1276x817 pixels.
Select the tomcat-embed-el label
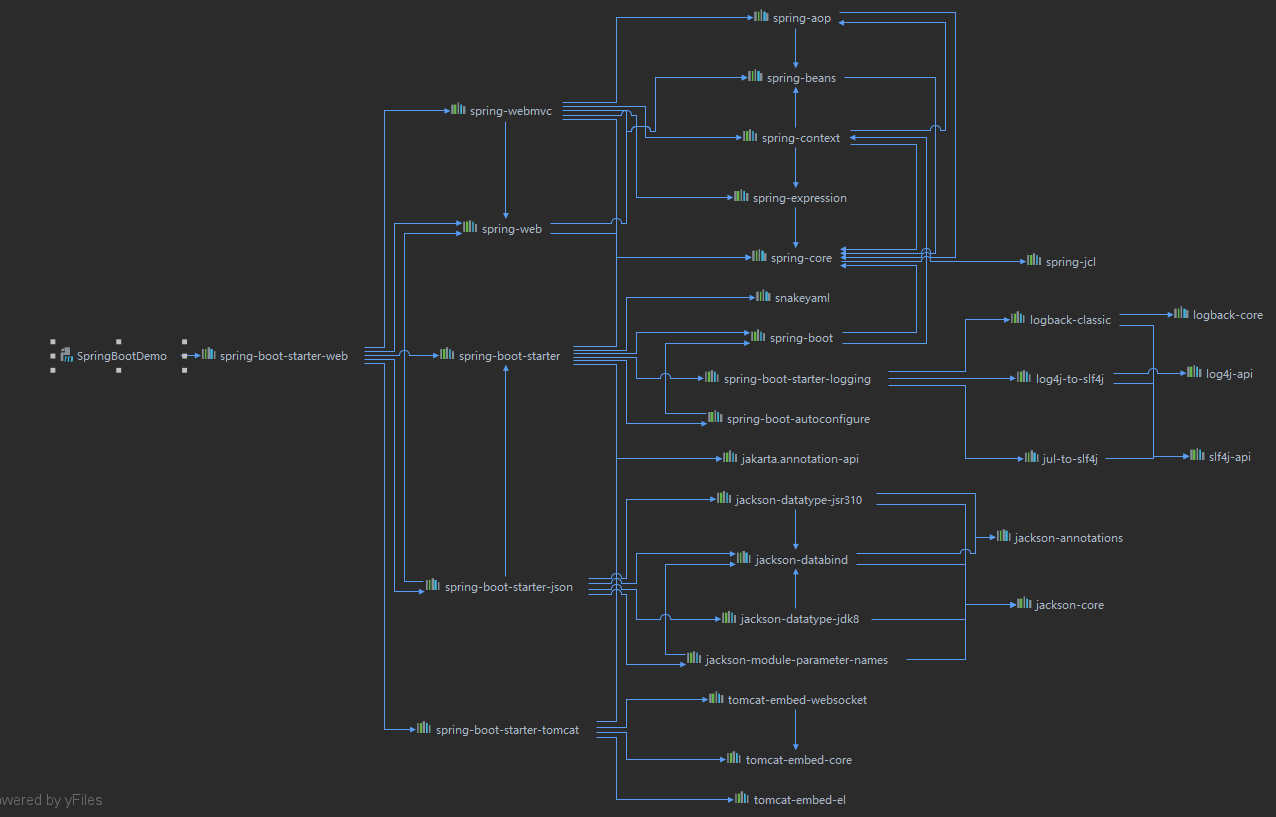[800, 799]
